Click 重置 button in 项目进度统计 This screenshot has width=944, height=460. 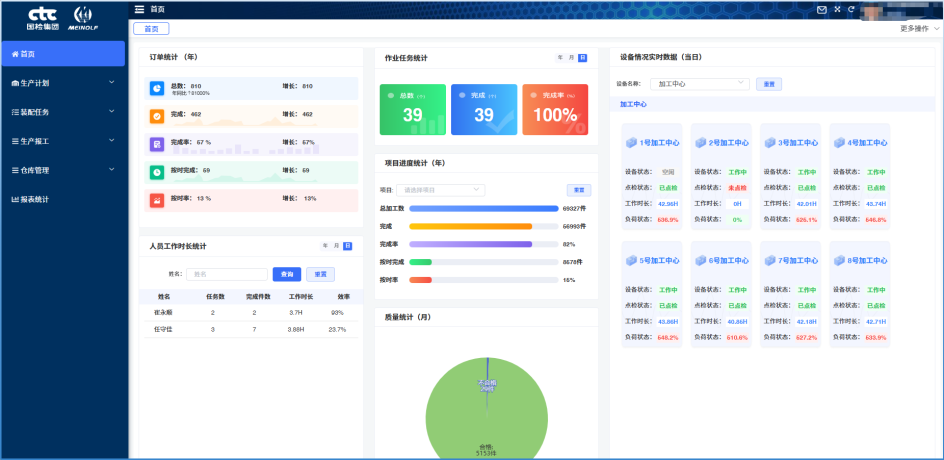coord(579,190)
